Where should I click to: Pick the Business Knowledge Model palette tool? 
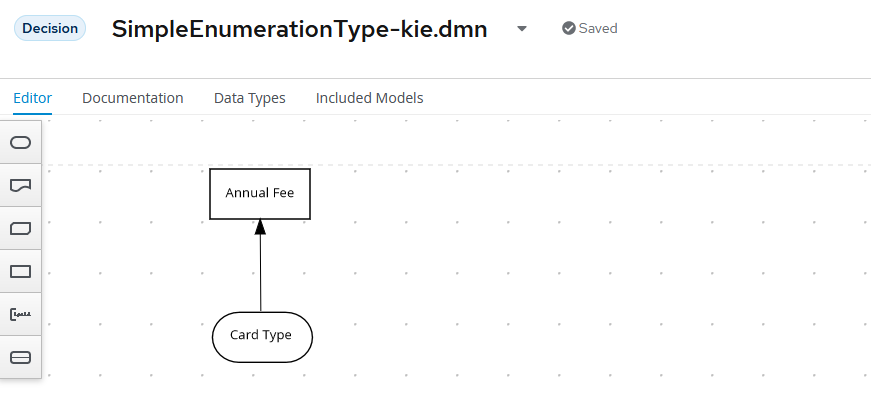[20, 229]
